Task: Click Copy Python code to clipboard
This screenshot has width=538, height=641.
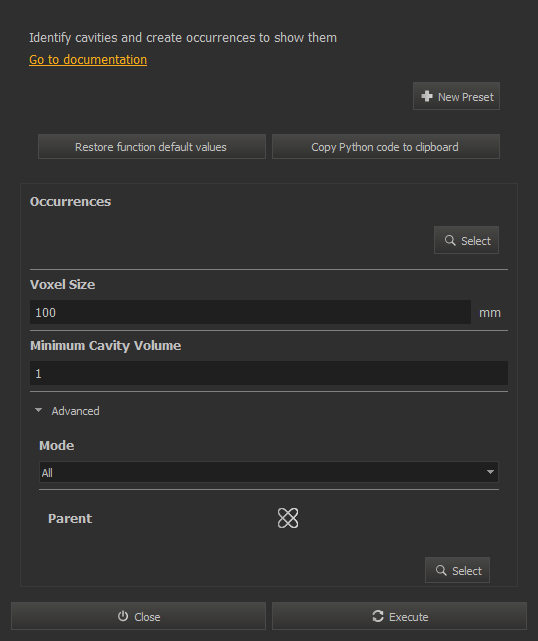Action: pos(386,147)
